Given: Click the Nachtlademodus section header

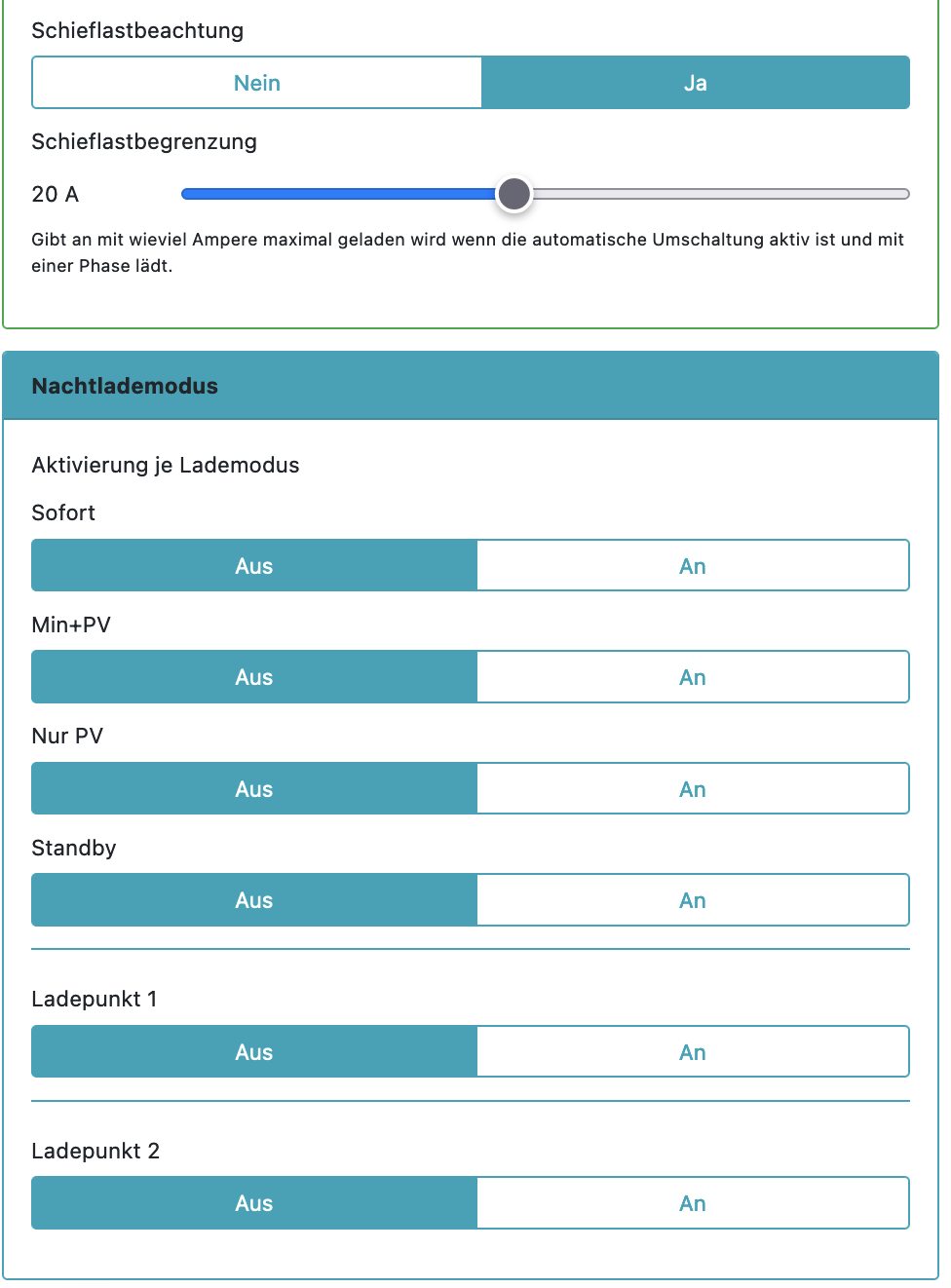Looking at the screenshot, I should click(471, 386).
